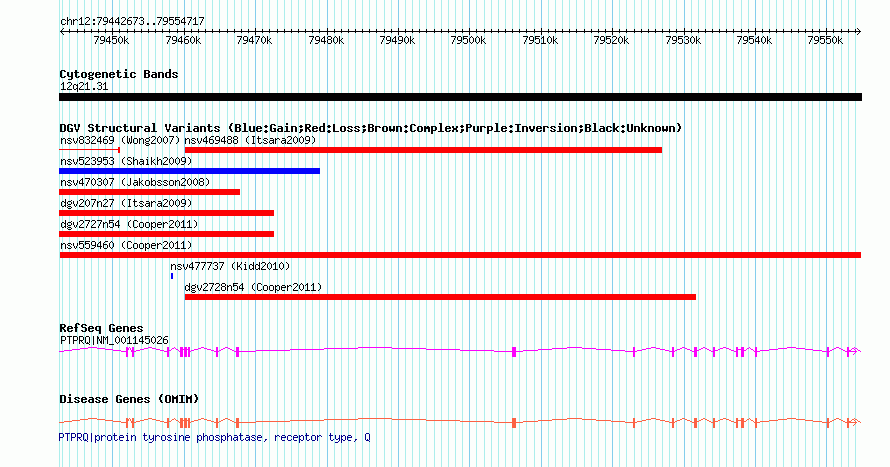
Task: Click the 79540k ruler tick label
Action: pos(754,40)
